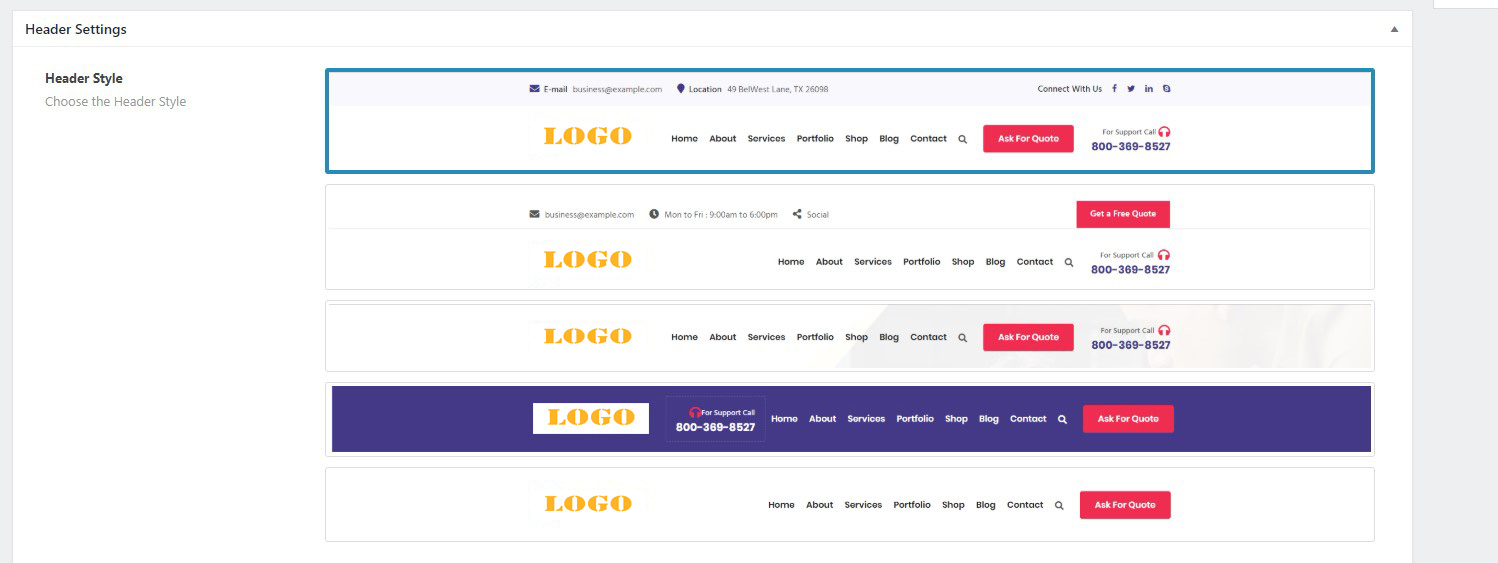This screenshot has height=563, width=1498.
Task: Click the clock icon beside Mon to Fri hours
Action: coord(654,214)
